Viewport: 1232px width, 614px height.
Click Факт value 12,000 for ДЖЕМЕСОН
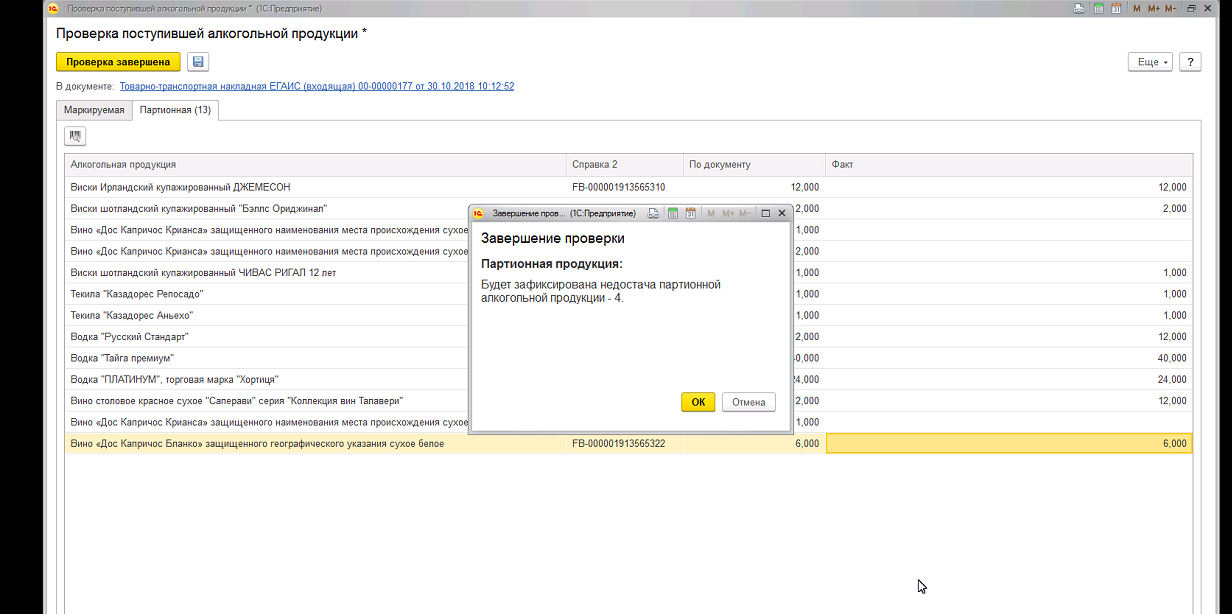click(x=1009, y=187)
